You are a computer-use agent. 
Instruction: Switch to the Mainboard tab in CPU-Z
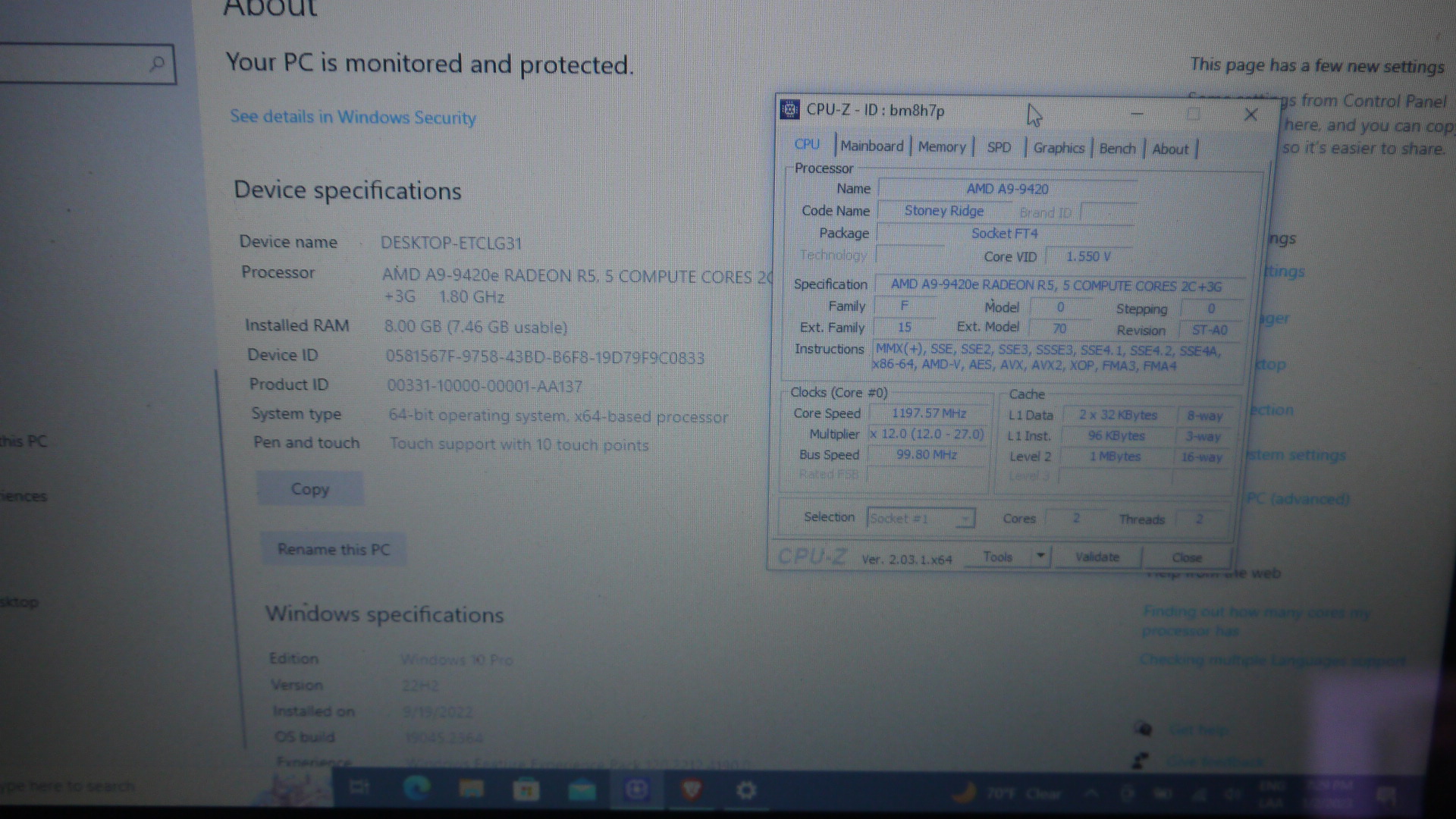[x=871, y=146]
